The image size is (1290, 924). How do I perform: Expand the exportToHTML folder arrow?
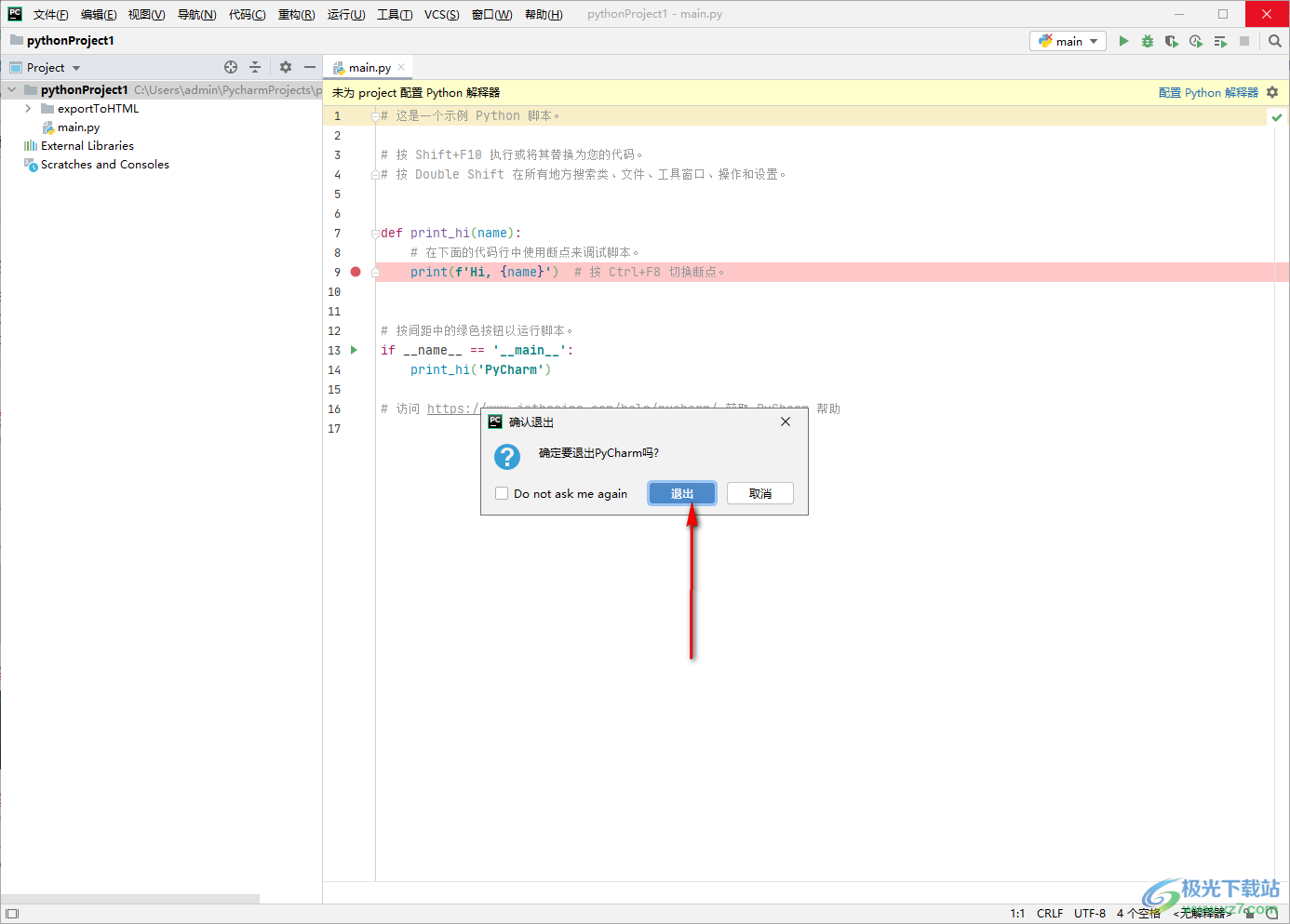pyautogui.click(x=28, y=109)
